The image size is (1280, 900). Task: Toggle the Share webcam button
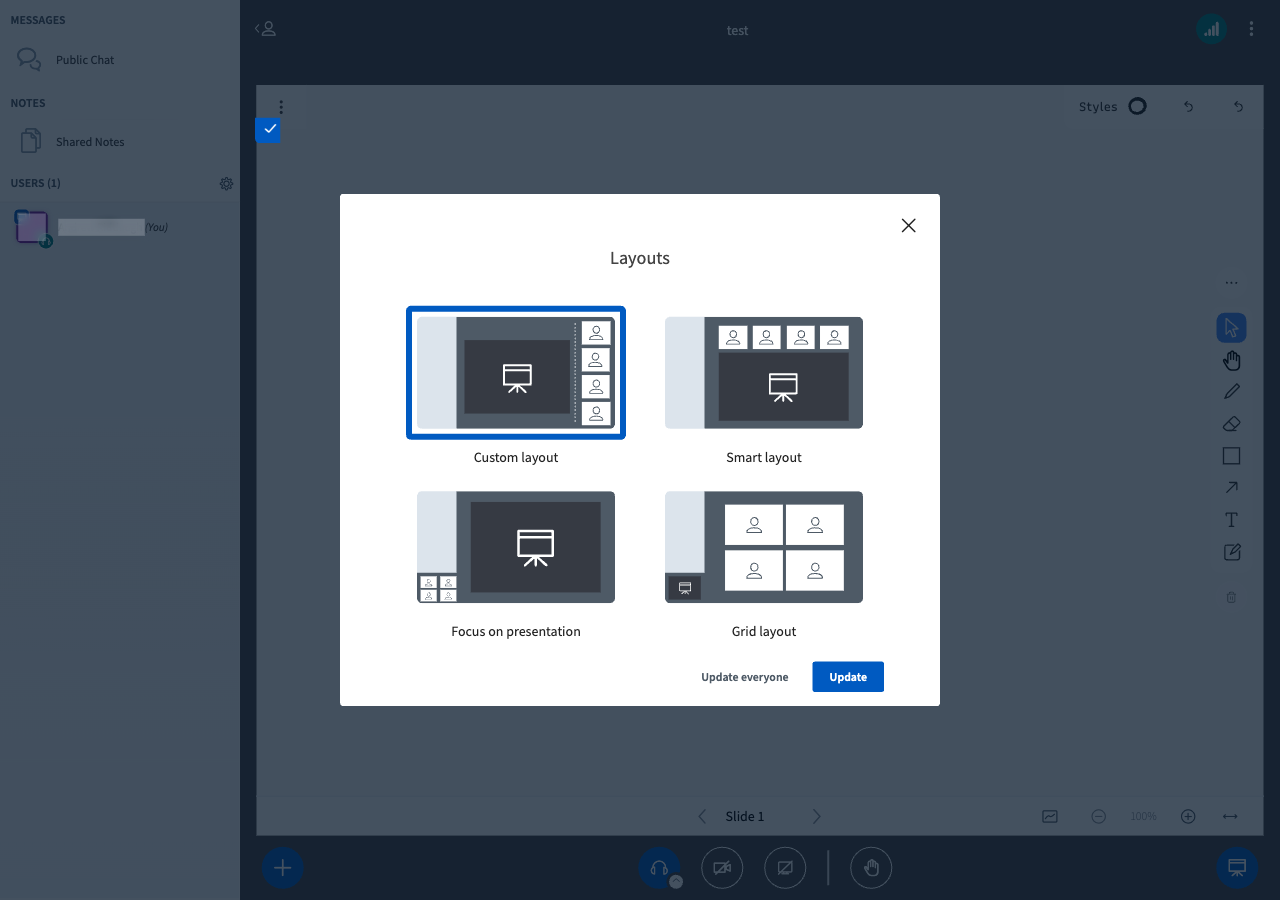(x=722, y=868)
